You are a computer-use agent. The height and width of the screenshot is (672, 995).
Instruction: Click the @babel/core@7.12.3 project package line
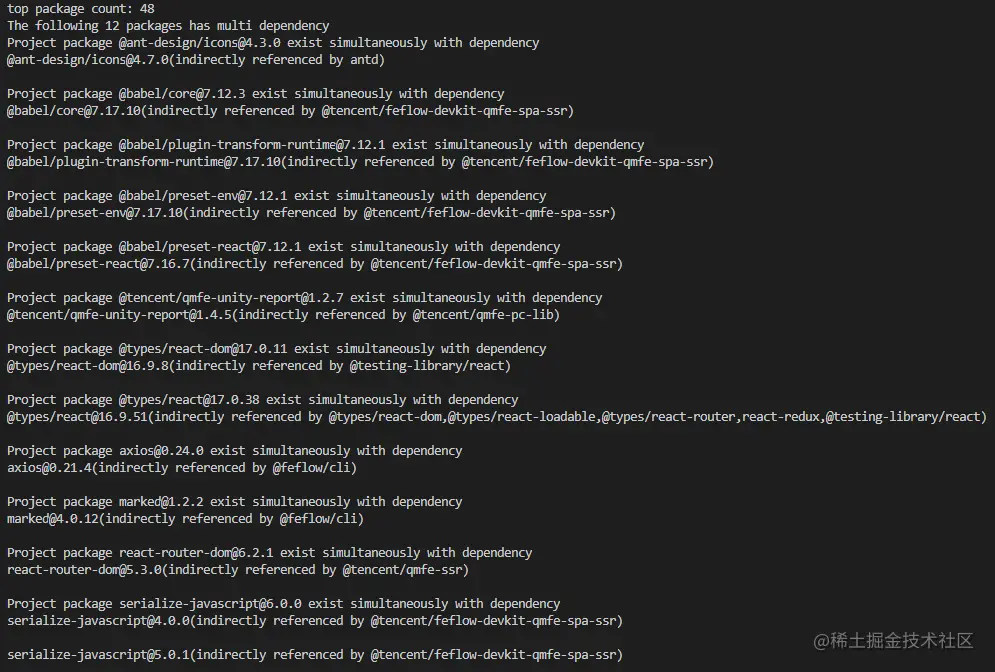pos(256,94)
